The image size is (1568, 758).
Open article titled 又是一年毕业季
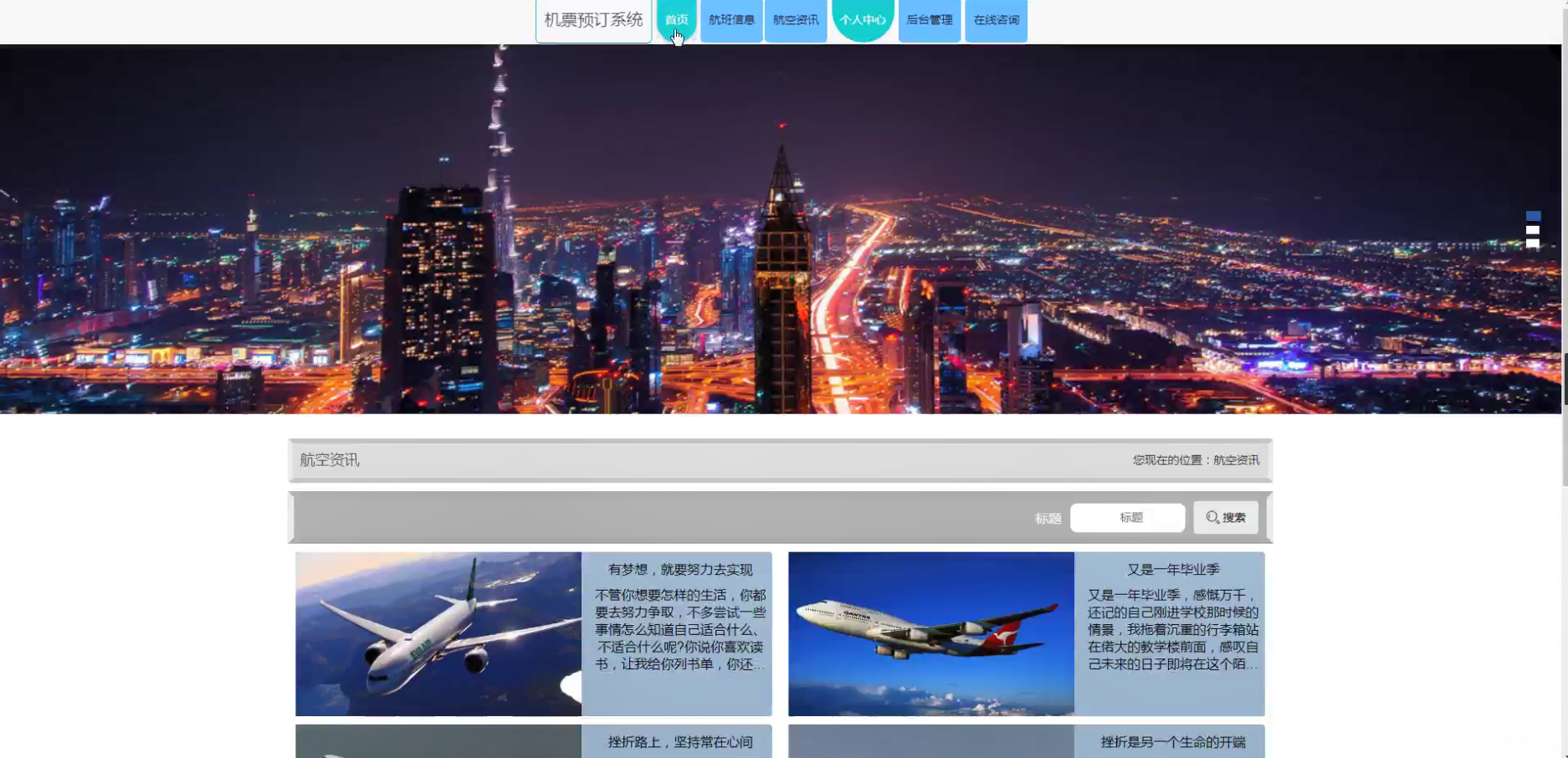point(1173,570)
